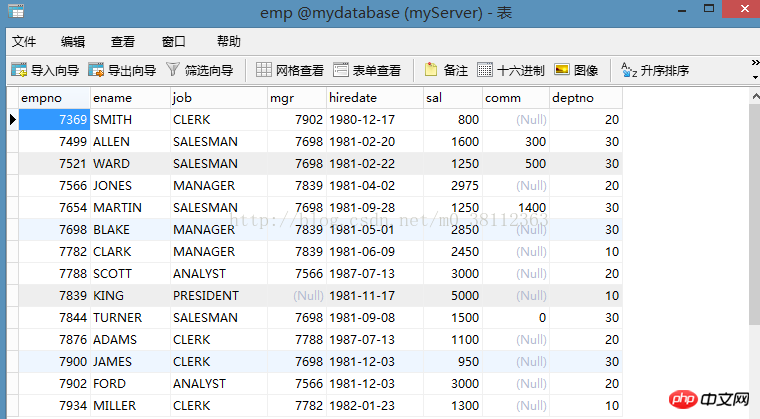Select the deptno cell of MILLER row
The width and height of the screenshot is (760, 419).
pos(586,405)
